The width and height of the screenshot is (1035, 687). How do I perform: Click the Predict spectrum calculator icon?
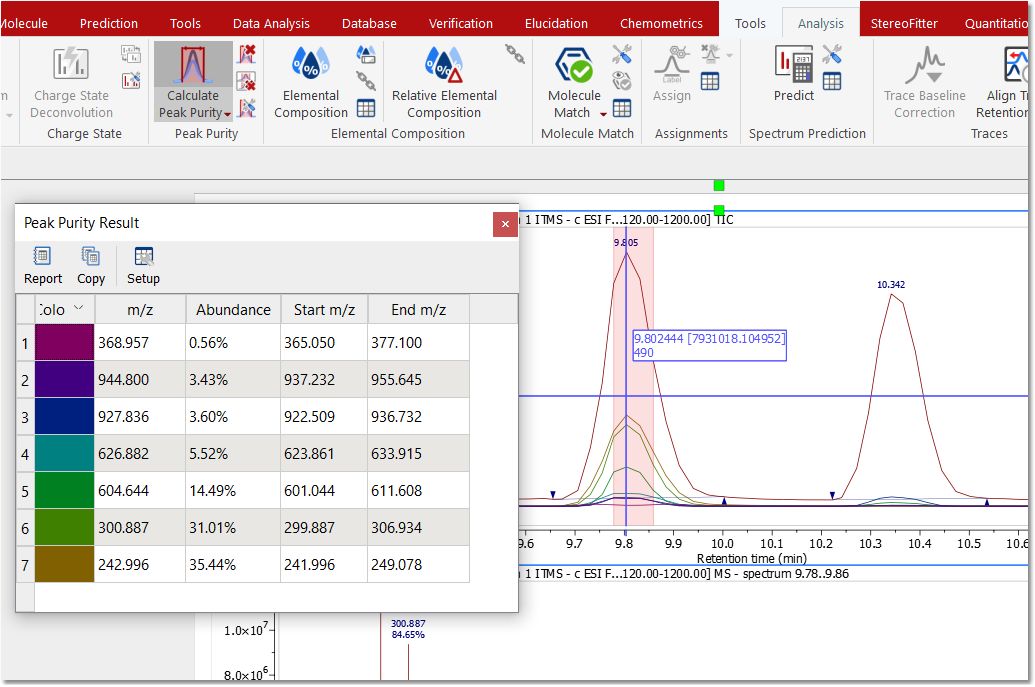[x=793, y=64]
